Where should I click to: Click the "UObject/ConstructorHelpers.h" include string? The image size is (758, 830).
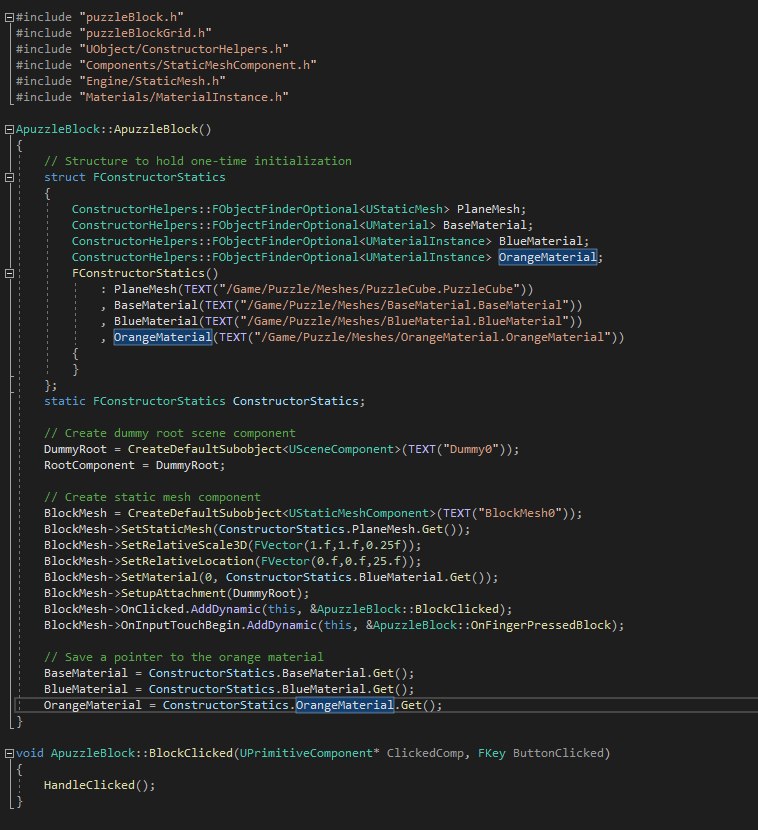tap(184, 49)
